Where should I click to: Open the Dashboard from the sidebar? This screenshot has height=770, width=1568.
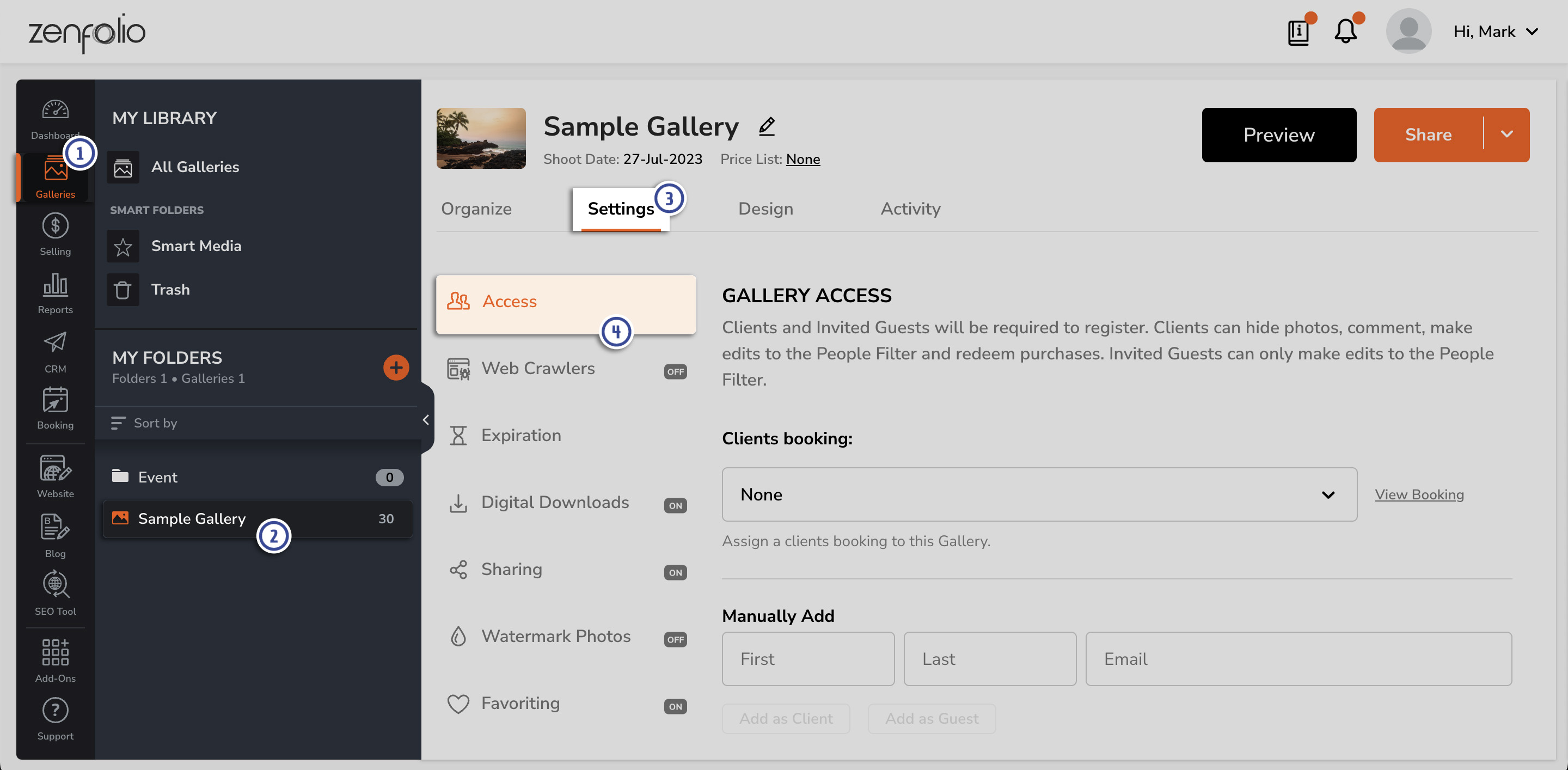point(55,117)
